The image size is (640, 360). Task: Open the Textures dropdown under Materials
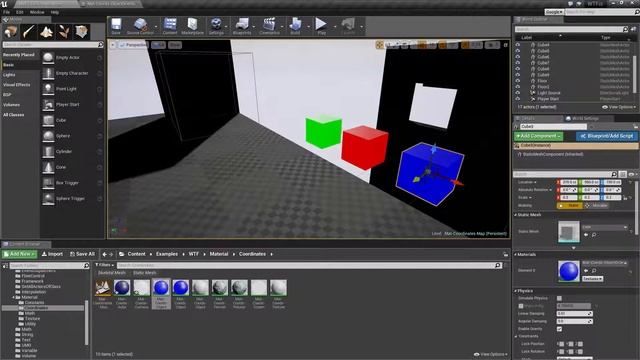pos(592,279)
